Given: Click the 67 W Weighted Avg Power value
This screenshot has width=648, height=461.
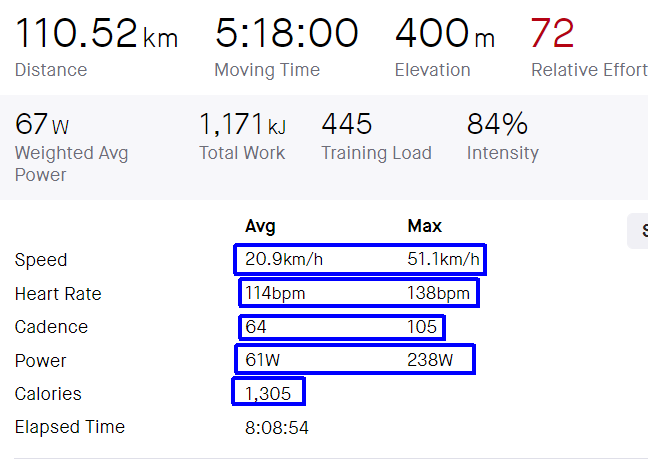Looking at the screenshot, I should point(42,125).
